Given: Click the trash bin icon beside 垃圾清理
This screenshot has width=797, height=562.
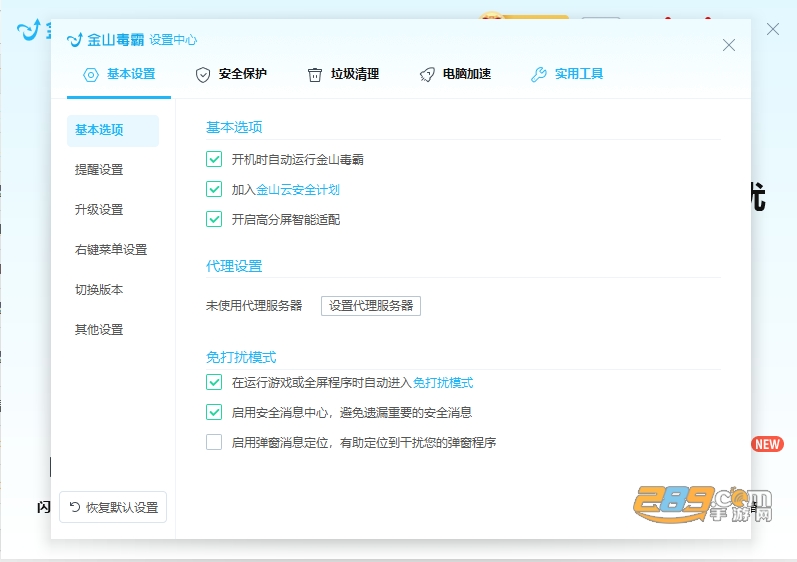Looking at the screenshot, I should click(x=315, y=75).
